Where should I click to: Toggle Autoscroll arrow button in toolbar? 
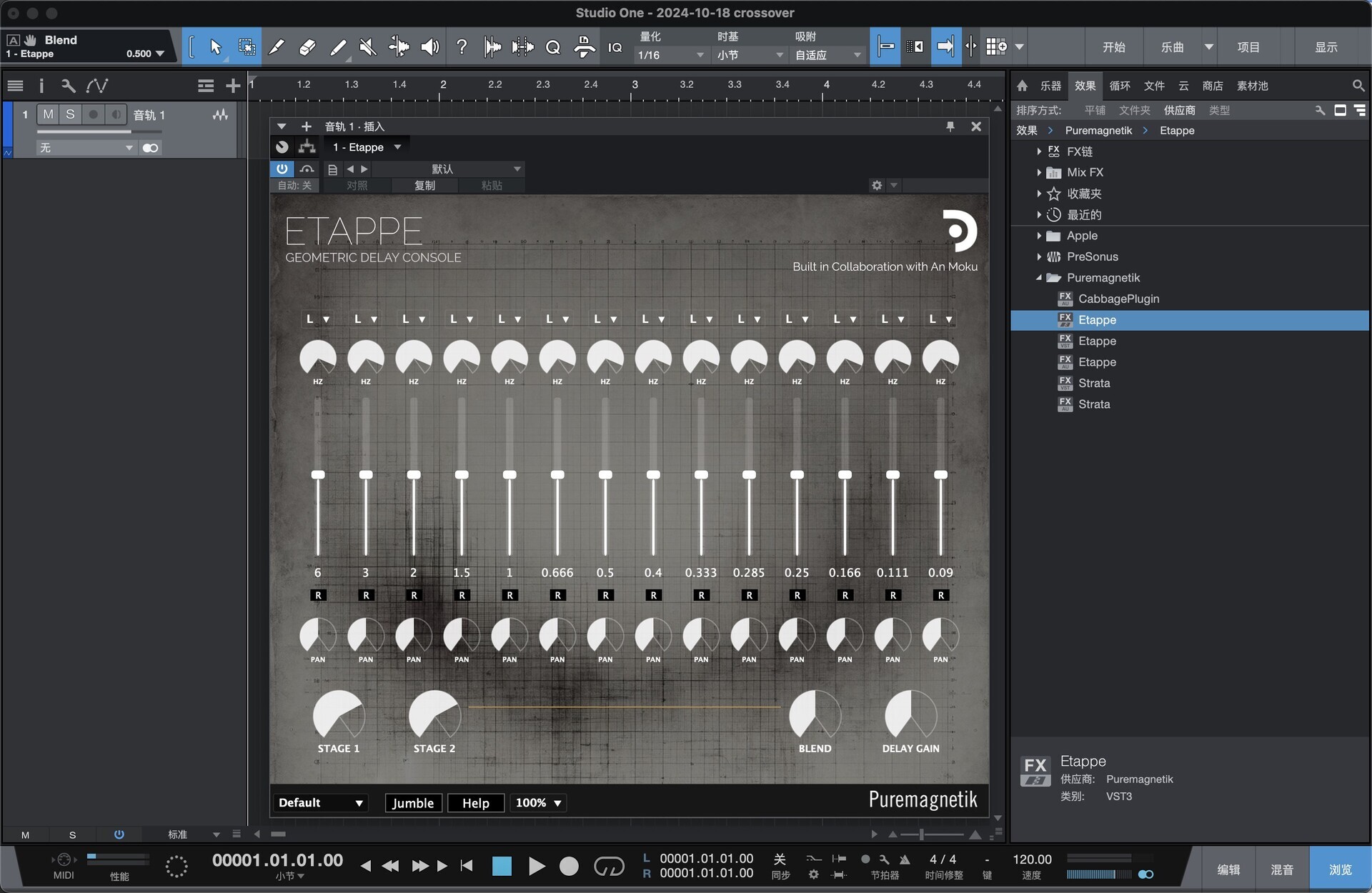pos(945,47)
